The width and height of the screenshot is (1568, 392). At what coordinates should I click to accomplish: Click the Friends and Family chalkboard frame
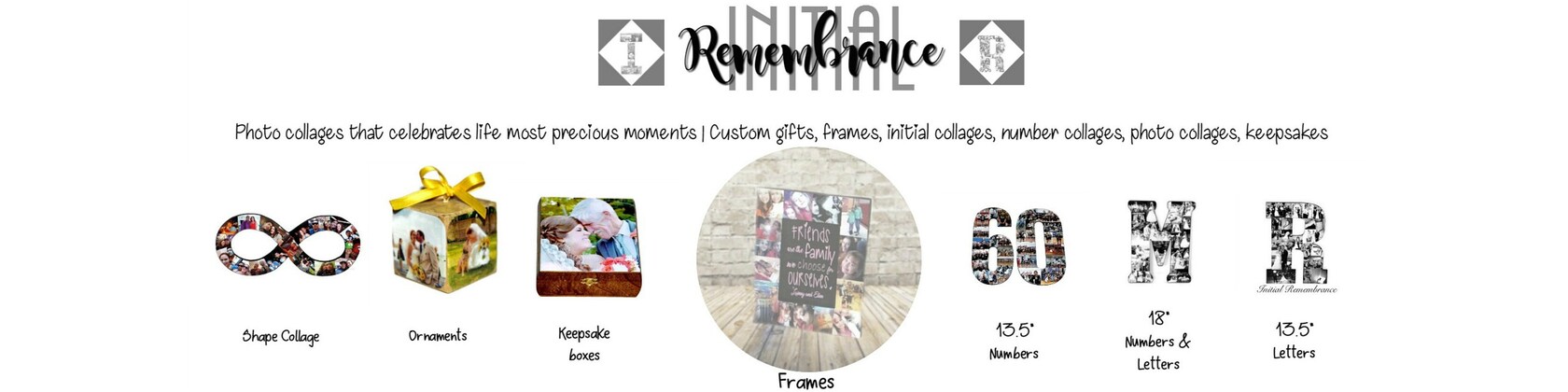click(808, 259)
